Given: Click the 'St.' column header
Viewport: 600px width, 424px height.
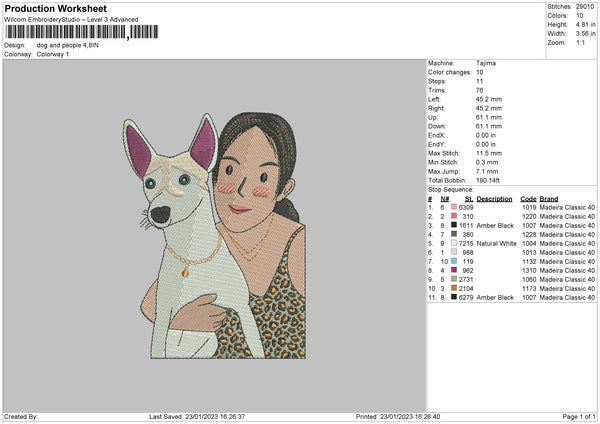Looking at the screenshot, I should pyautogui.click(x=469, y=199).
